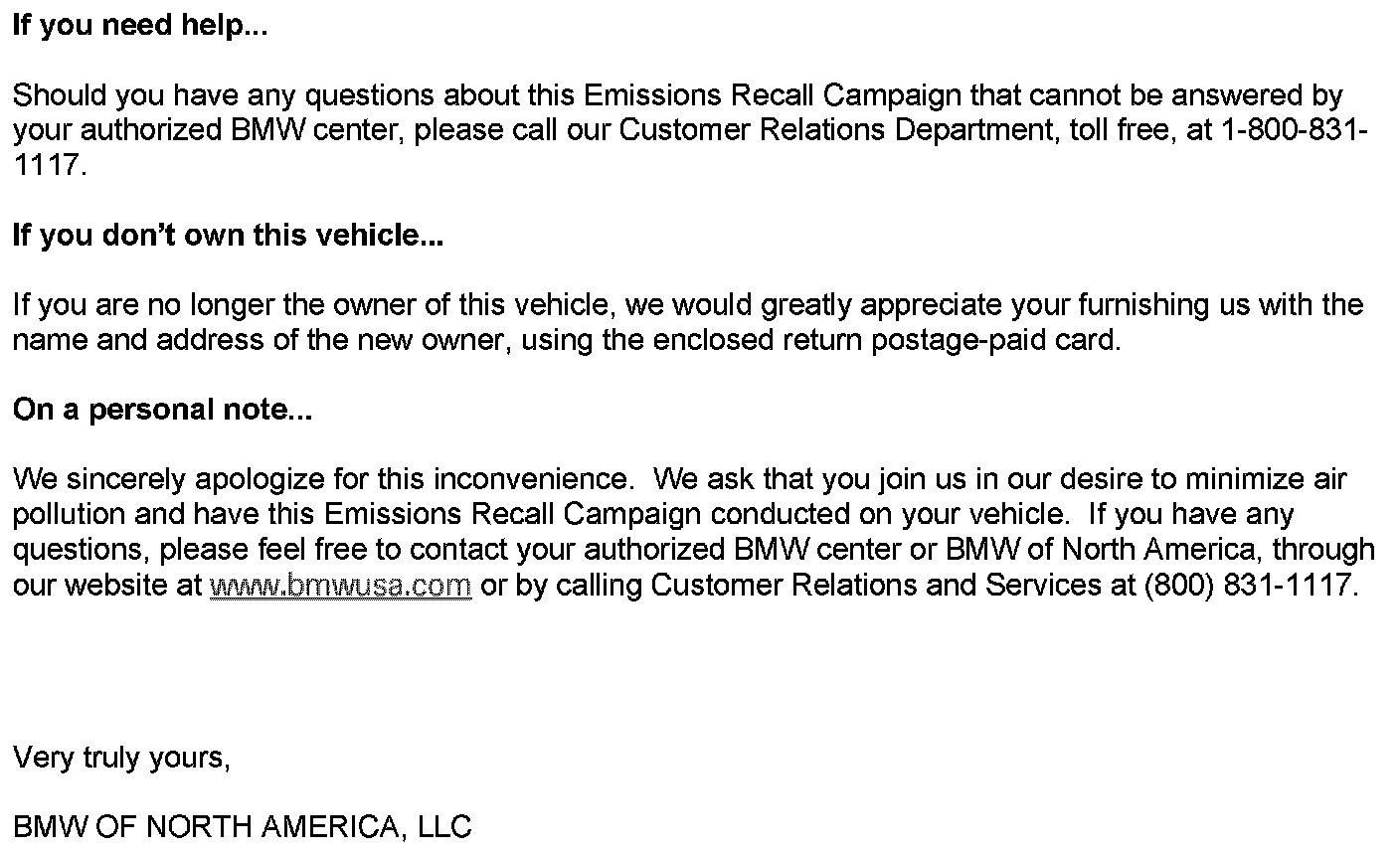Open the www.bmwusa.com website link
Screen dimensions: 1400x857
(340, 586)
